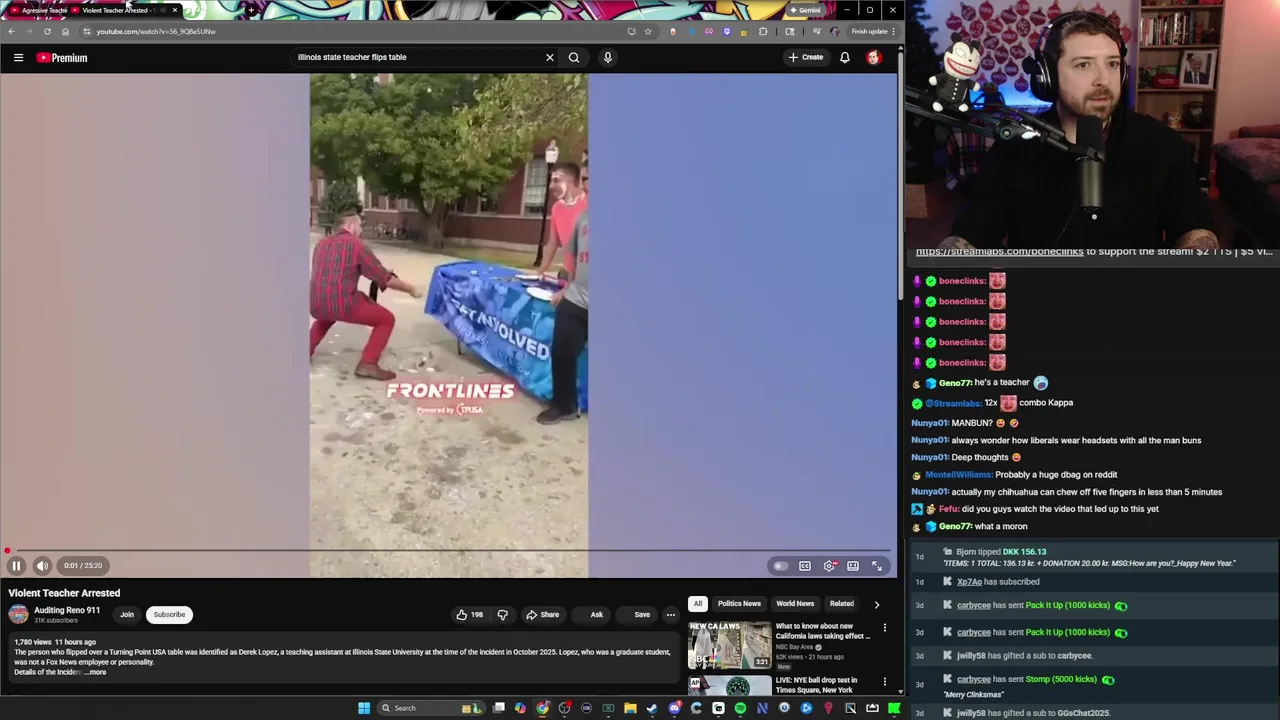Image resolution: width=1280 pixels, height=720 pixels.
Task: Bookmark this page with the star
Action: [648, 31]
